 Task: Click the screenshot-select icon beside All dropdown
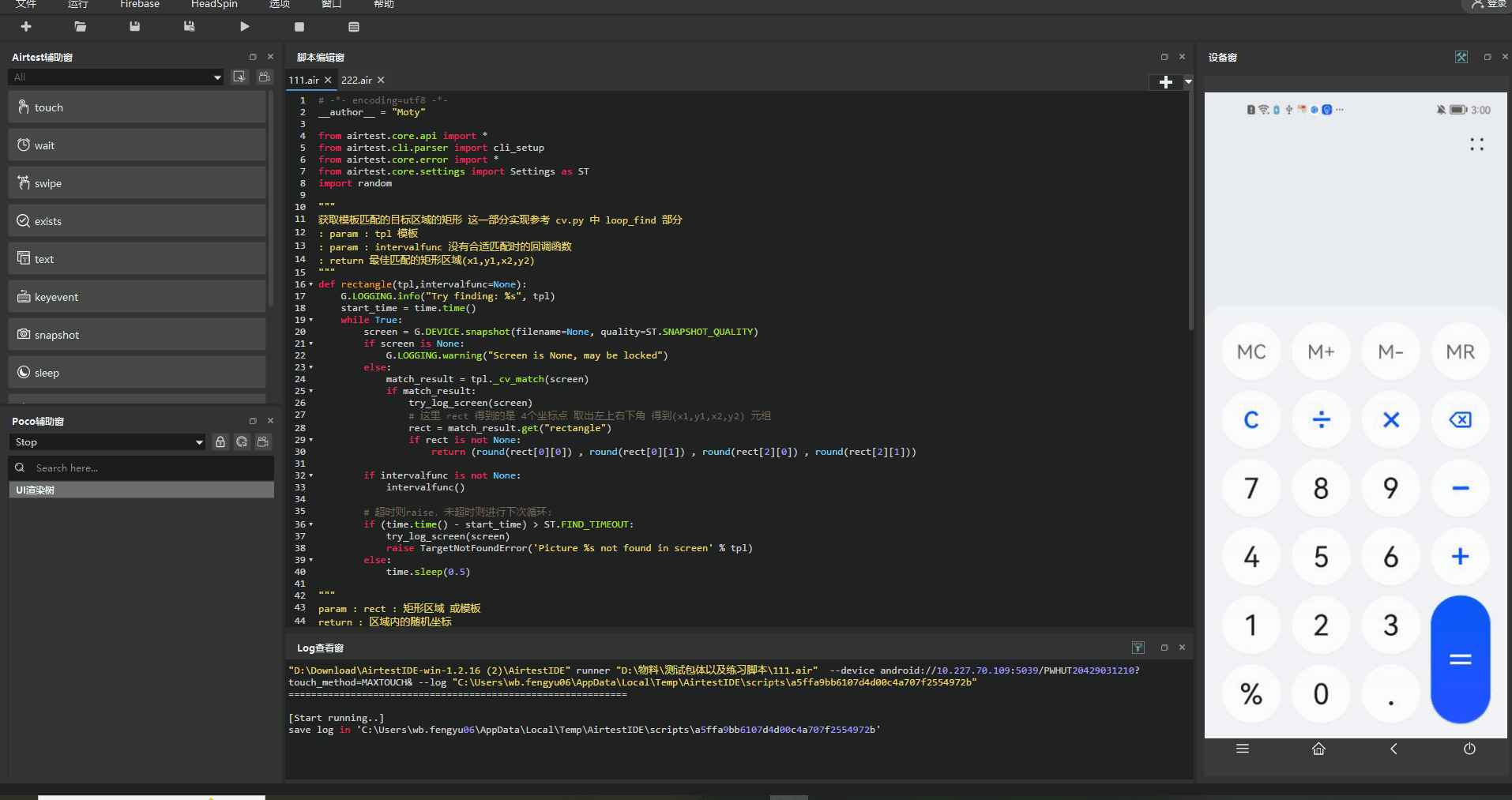(x=239, y=77)
